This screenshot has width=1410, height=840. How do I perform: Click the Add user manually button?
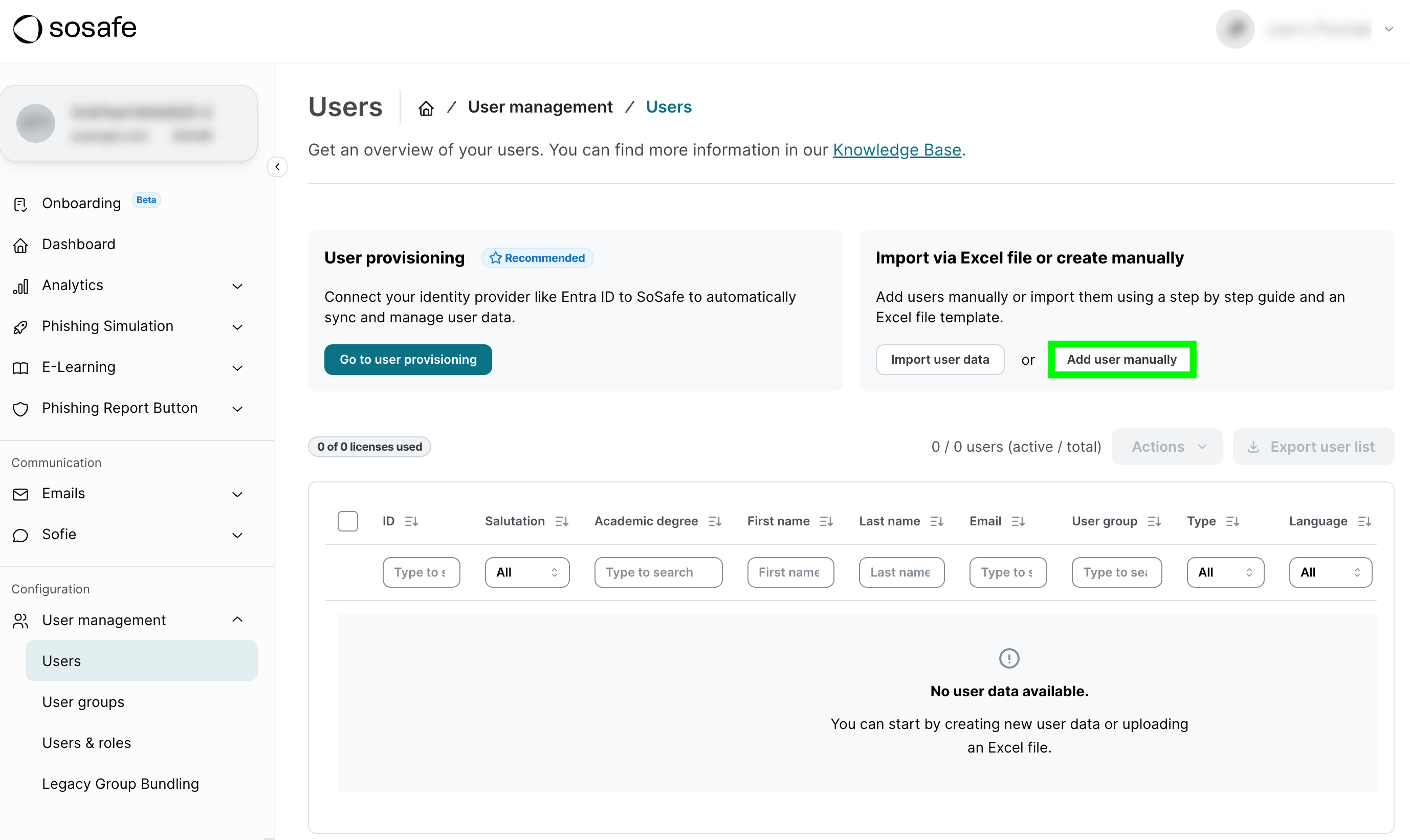click(x=1121, y=360)
